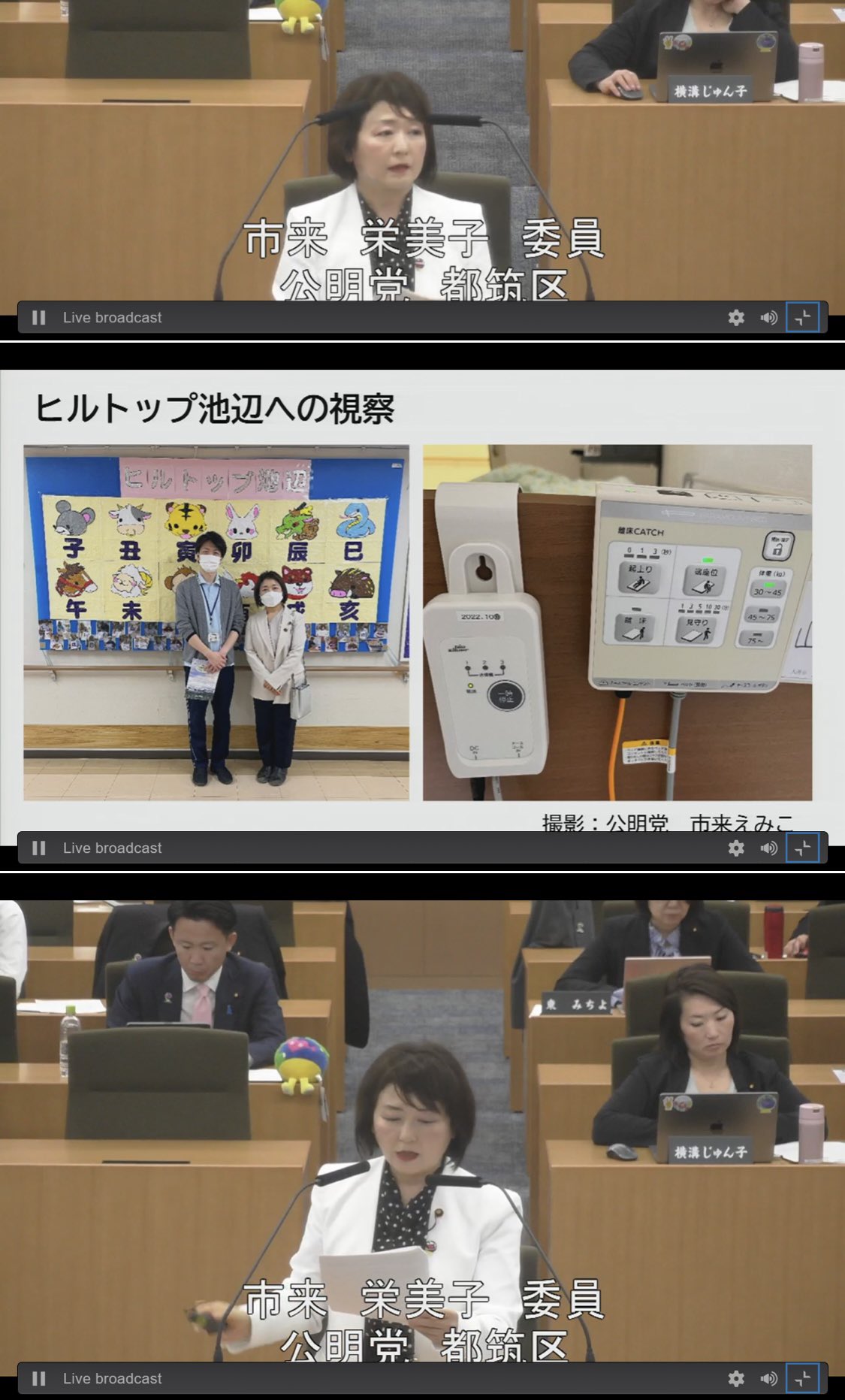Viewport: 845px width, 1400px height.
Task: Open settings gear on the top speaker video
Action: coord(736,318)
